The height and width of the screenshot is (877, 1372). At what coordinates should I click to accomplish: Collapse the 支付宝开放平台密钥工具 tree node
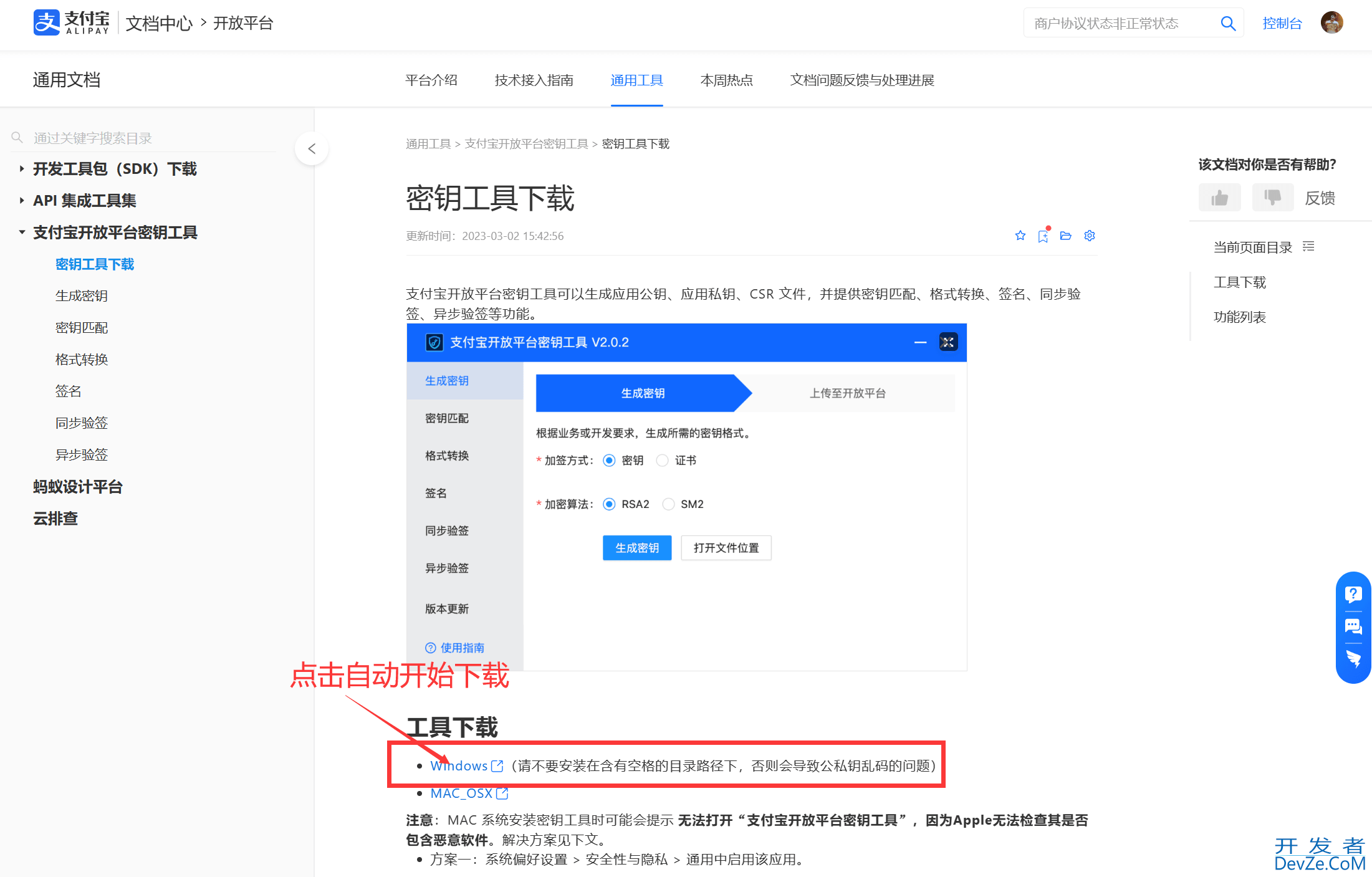point(22,232)
